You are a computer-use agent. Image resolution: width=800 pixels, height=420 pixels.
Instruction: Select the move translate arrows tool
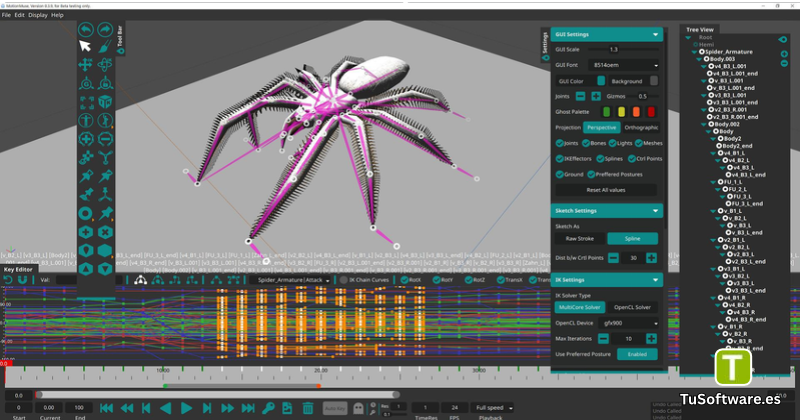(x=85, y=65)
